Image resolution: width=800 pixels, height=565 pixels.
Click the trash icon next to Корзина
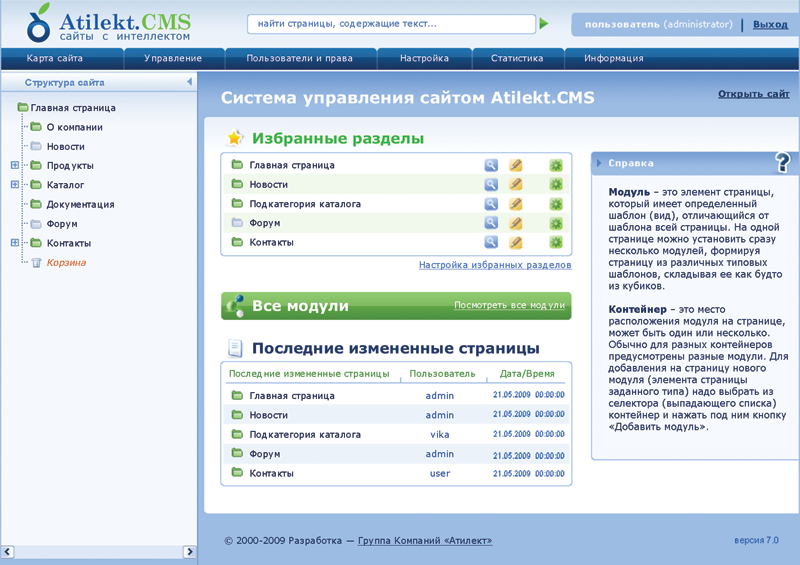[36, 263]
